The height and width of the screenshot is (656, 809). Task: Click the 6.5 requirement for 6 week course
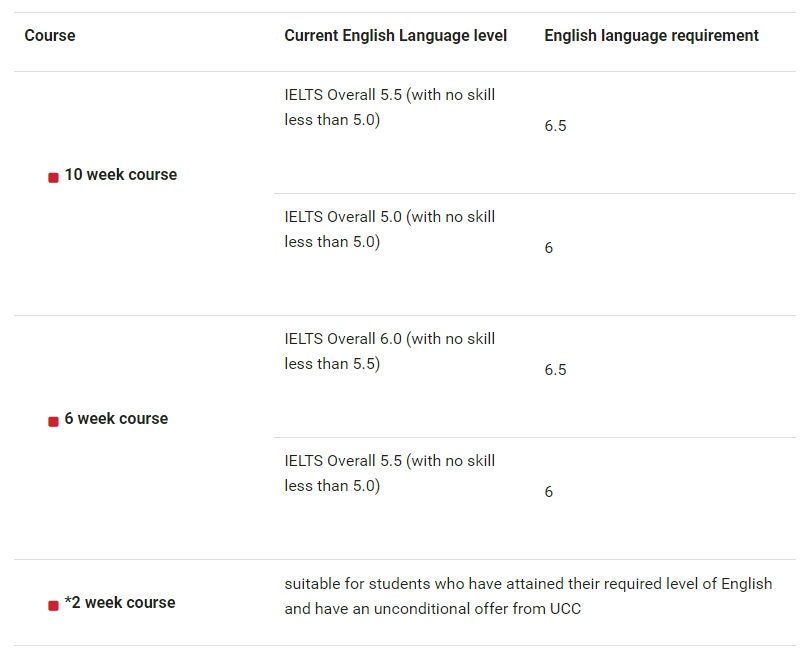555,370
